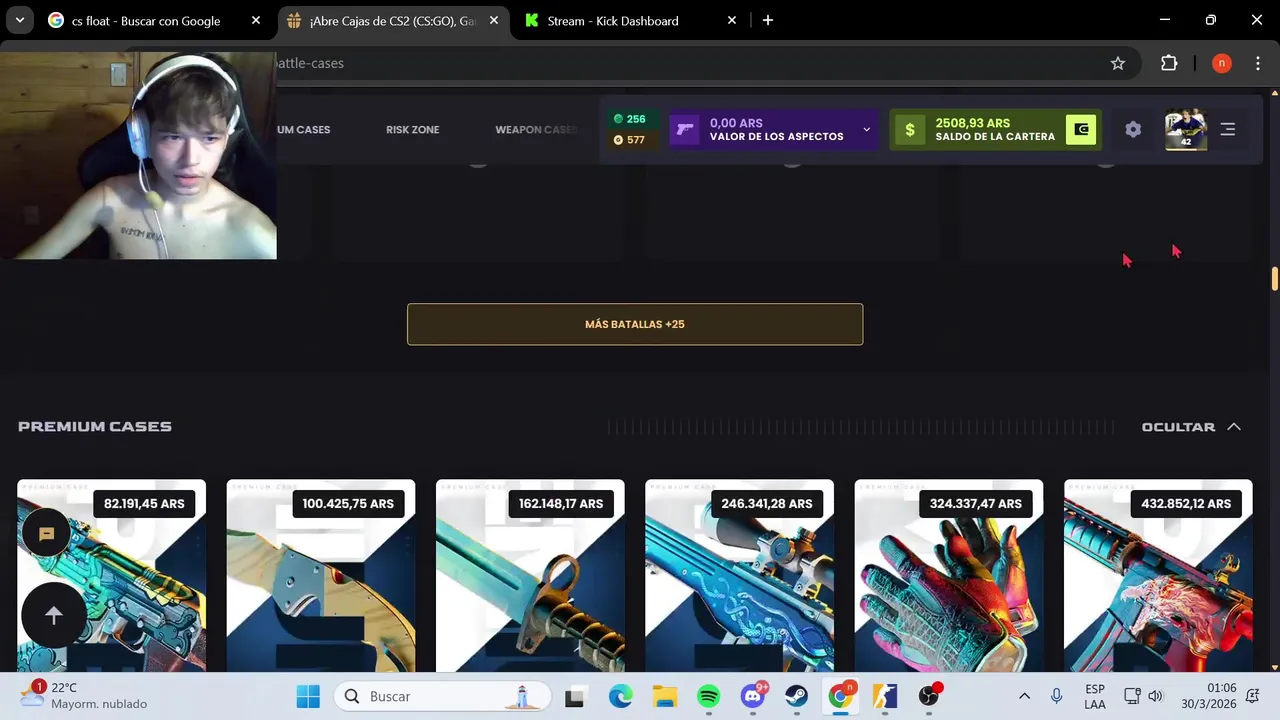Show hidden system tray icons

pyautogui.click(x=1024, y=696)
